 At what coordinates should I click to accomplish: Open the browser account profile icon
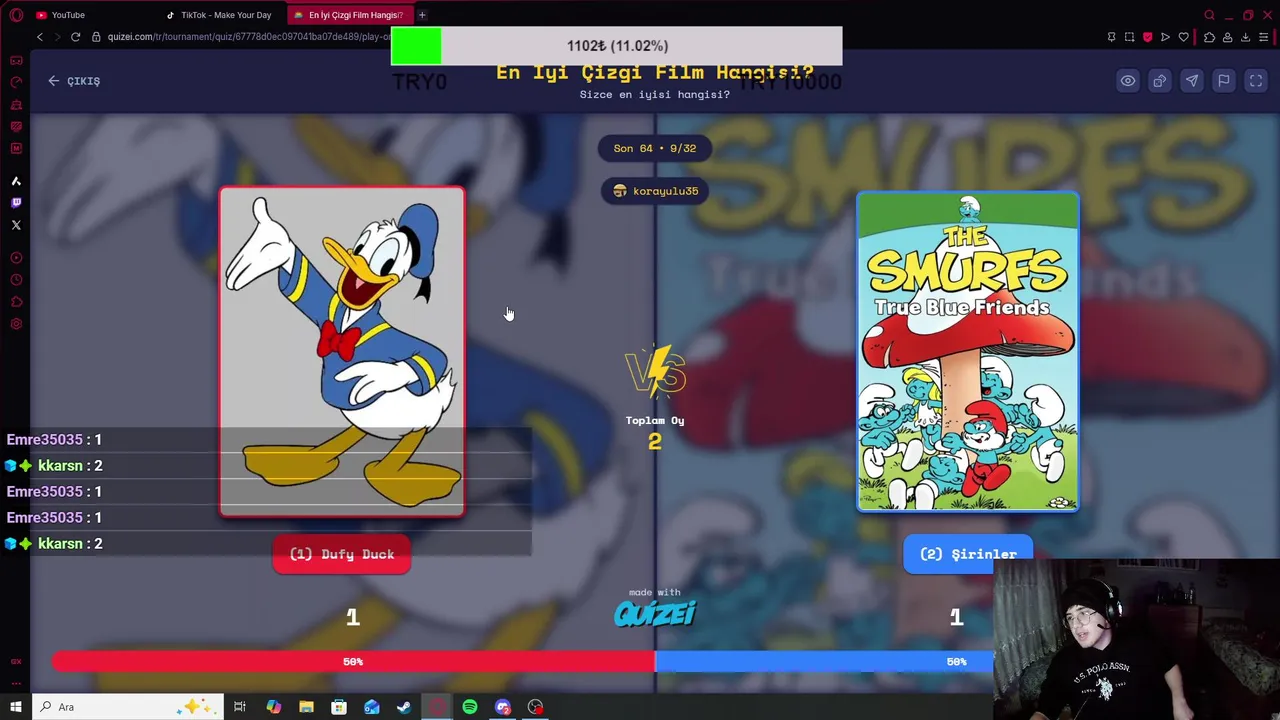[x=1227, y=37]
